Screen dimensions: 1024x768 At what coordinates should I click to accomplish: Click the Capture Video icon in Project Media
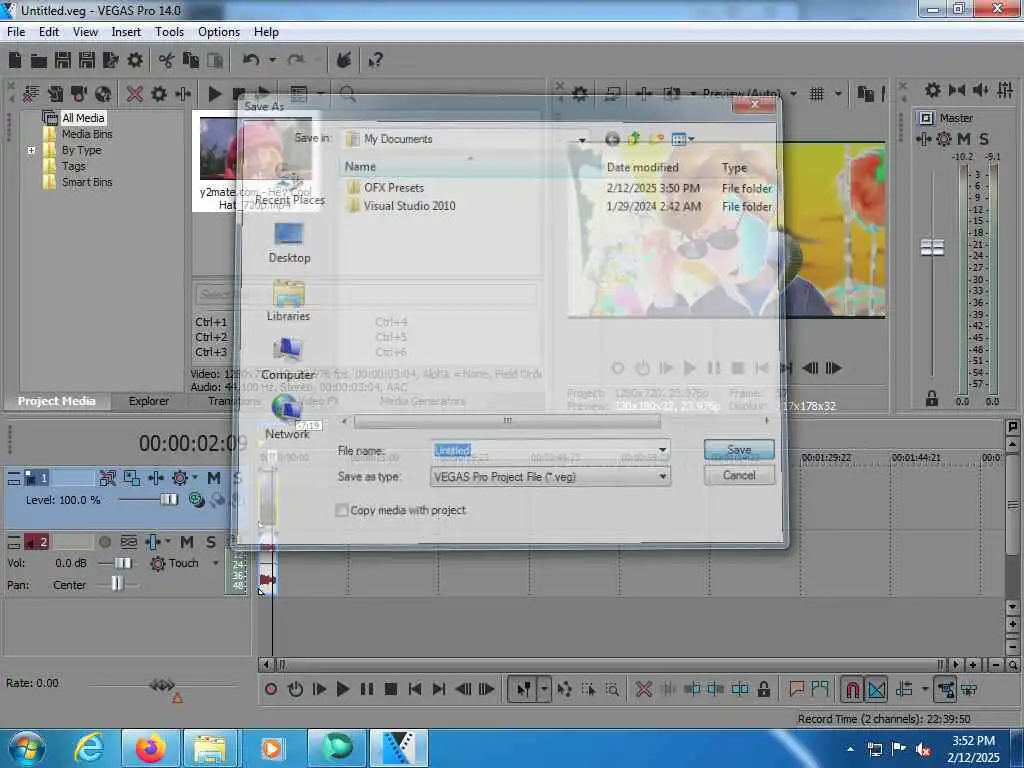[79, 94]
